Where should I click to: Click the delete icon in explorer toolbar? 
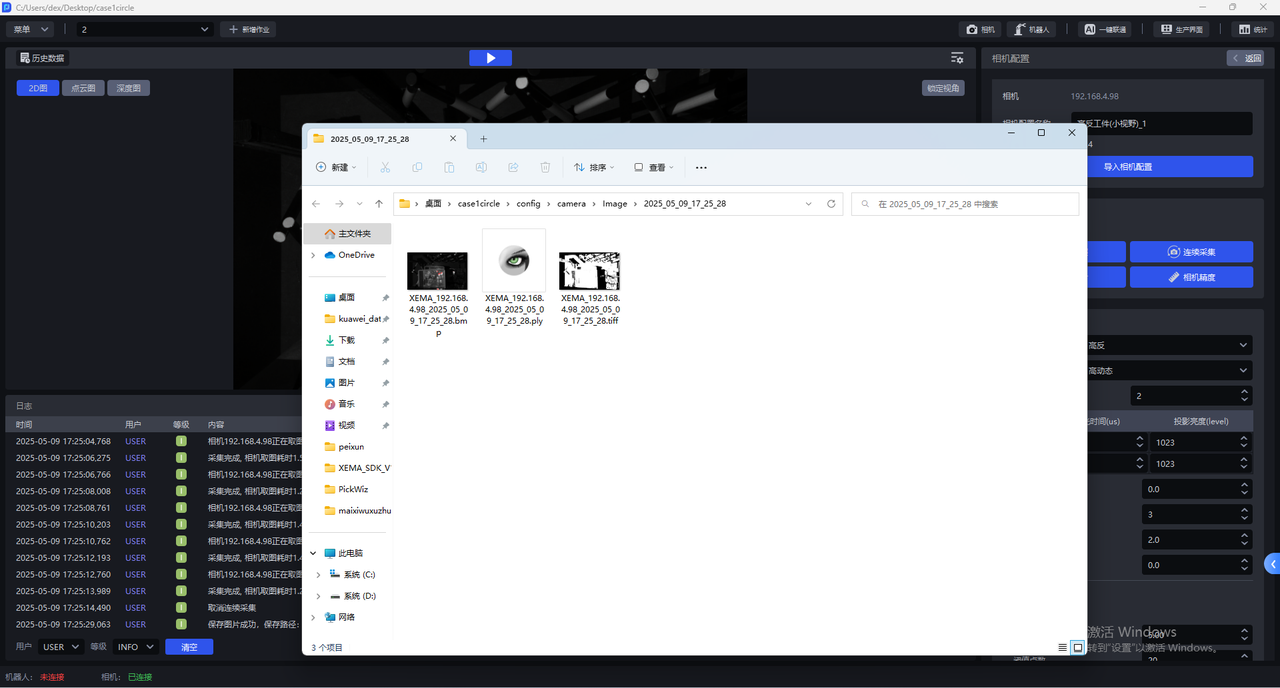click(x=545, y=168)
